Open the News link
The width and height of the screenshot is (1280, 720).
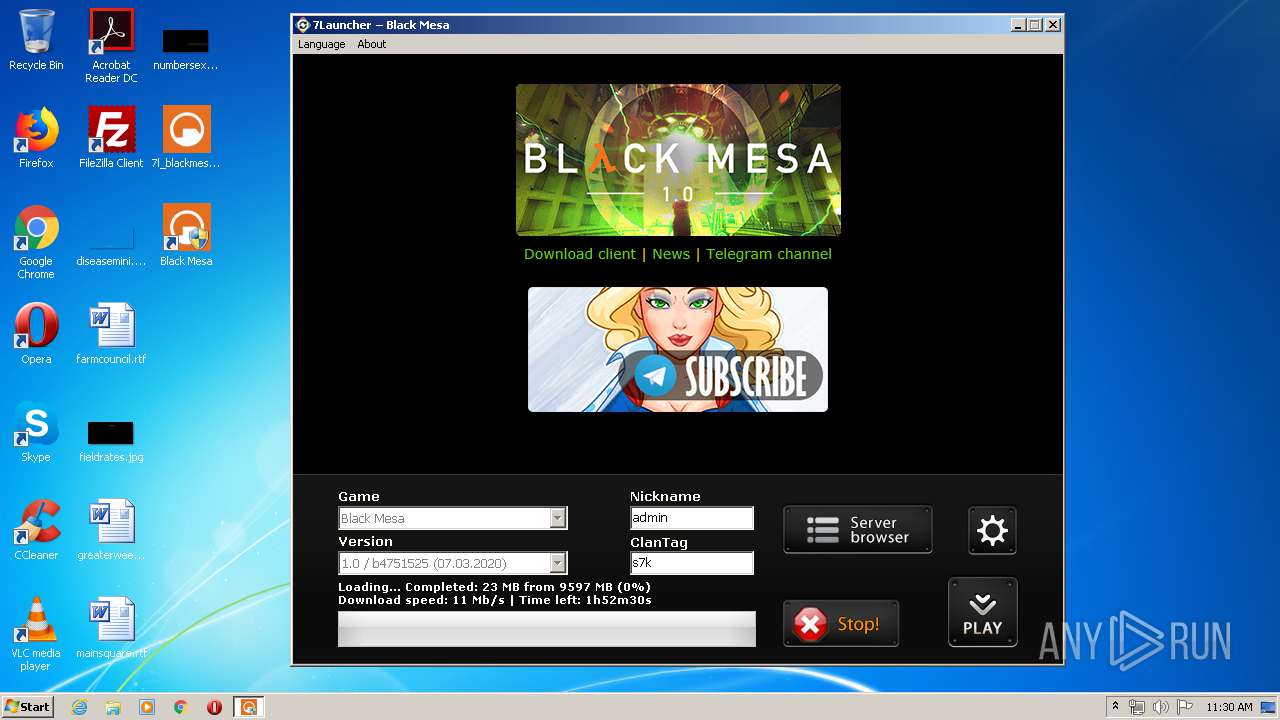coord(671,254)
